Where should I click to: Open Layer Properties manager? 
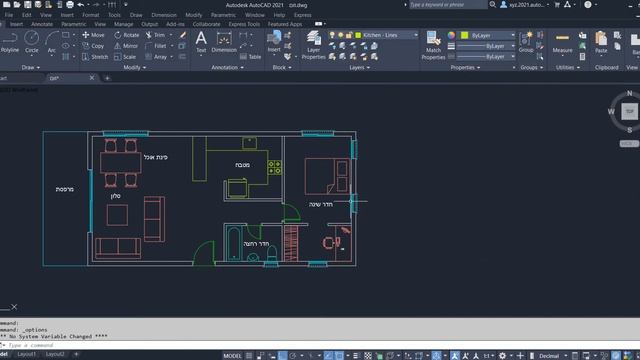(313, 45)
